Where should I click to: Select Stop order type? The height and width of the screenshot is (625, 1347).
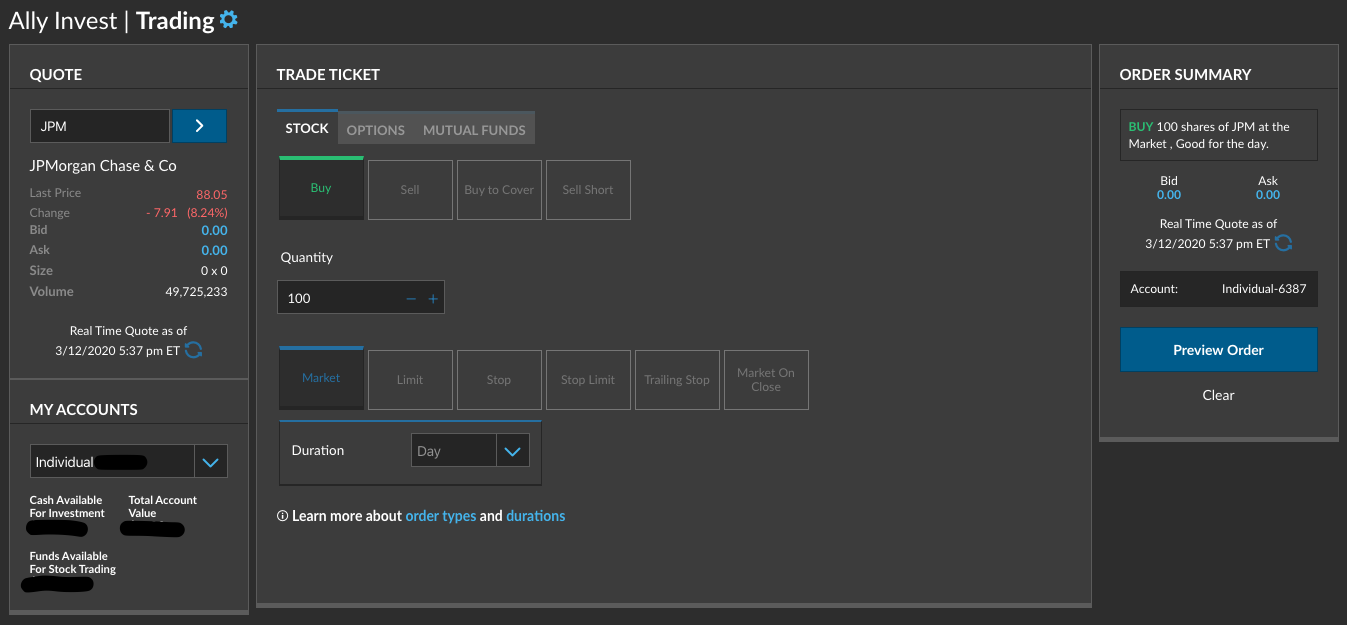pos(499,380)
